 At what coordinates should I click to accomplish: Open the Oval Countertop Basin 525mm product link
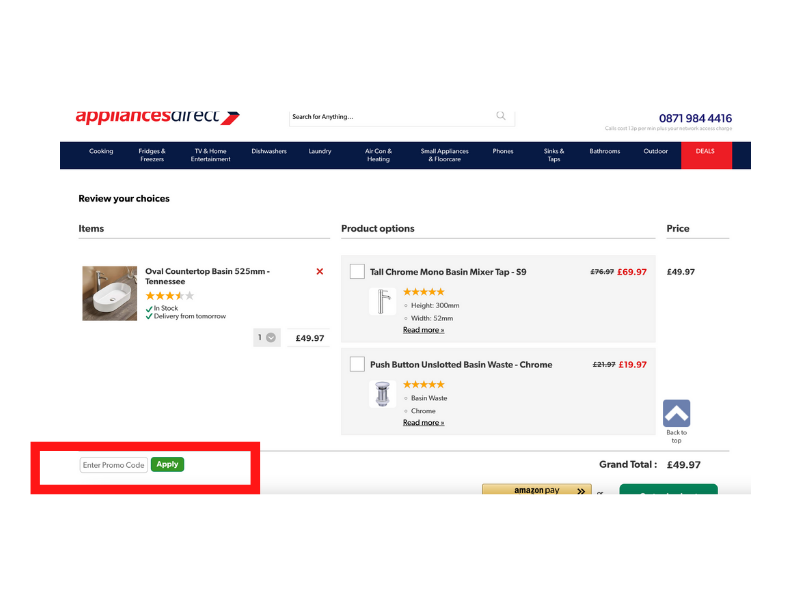(x=205, y=271)
